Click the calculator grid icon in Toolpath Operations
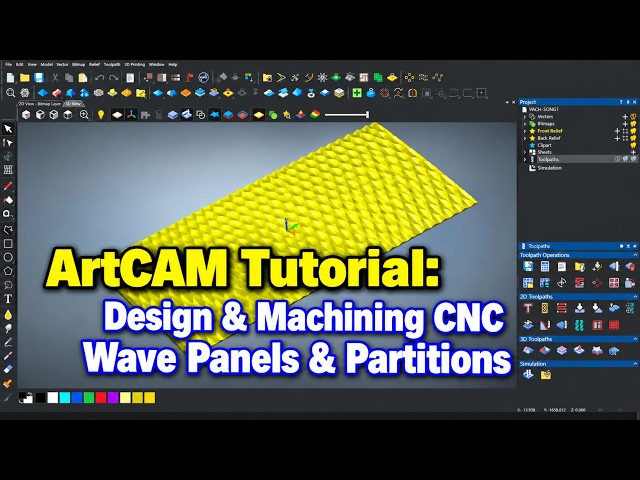 544,267
